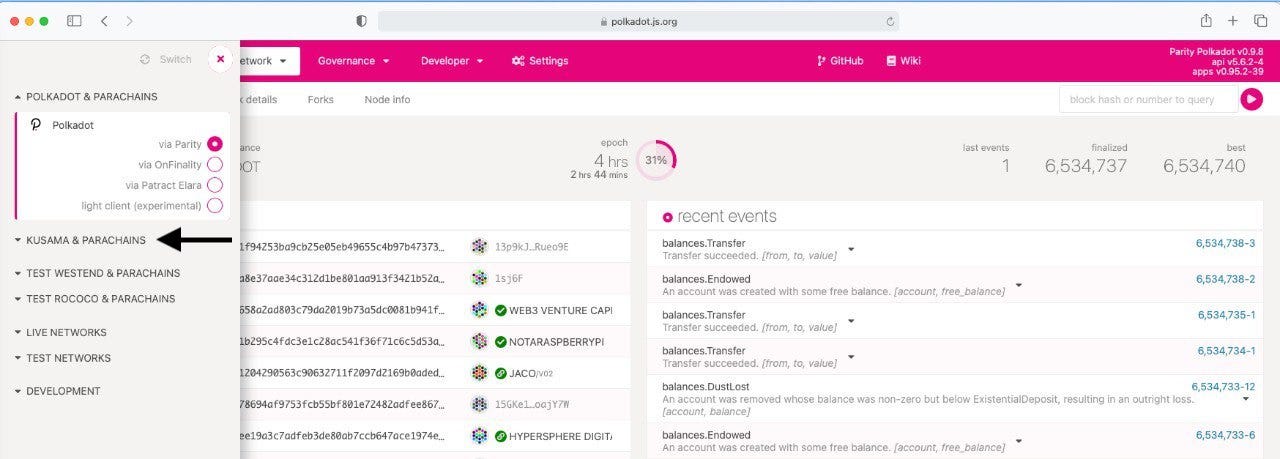Click the HYPERSPHERE DIGITA validator name
1280x459 pixels.
560,437
